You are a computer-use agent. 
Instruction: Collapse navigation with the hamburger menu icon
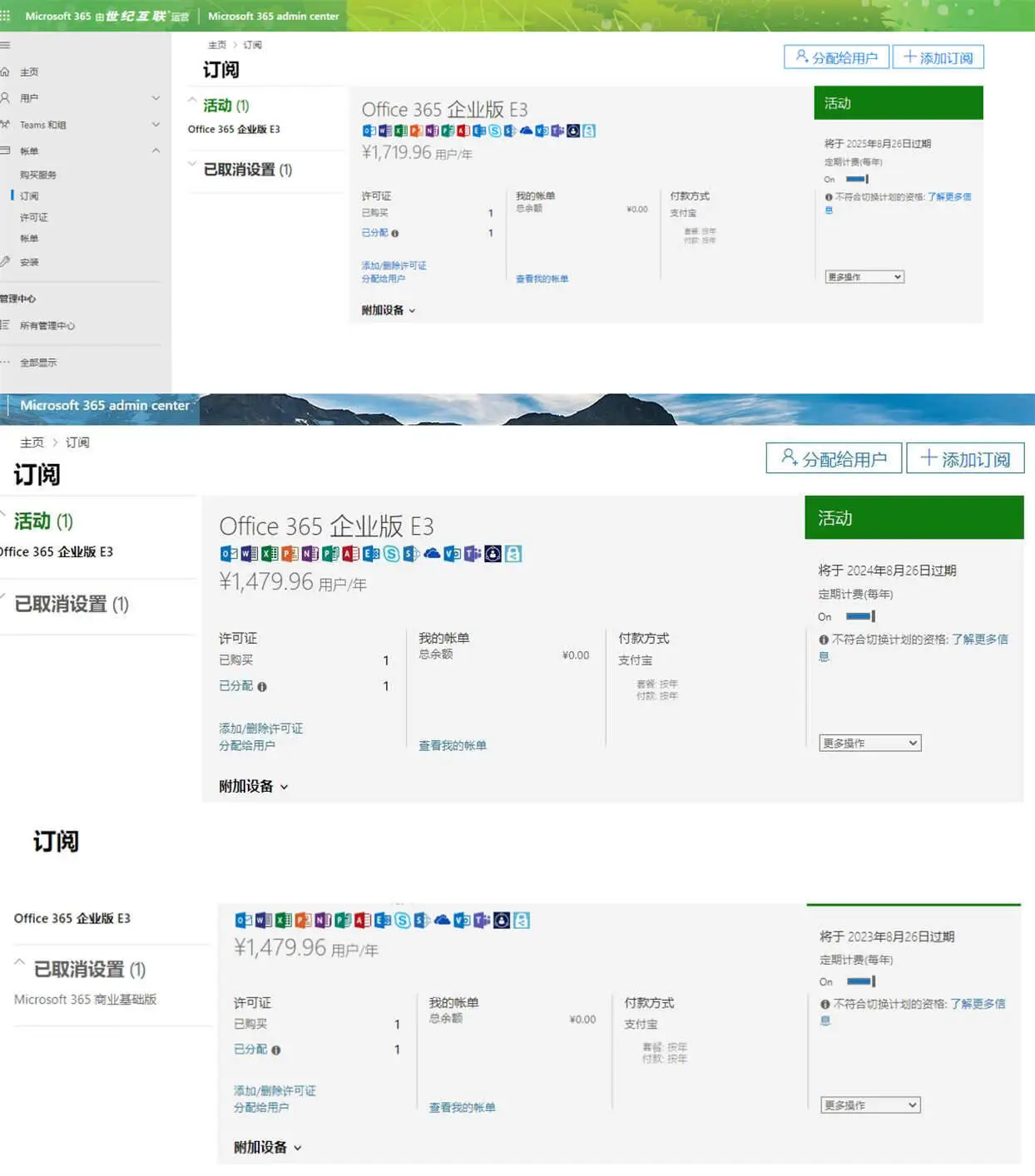point(5,45)
